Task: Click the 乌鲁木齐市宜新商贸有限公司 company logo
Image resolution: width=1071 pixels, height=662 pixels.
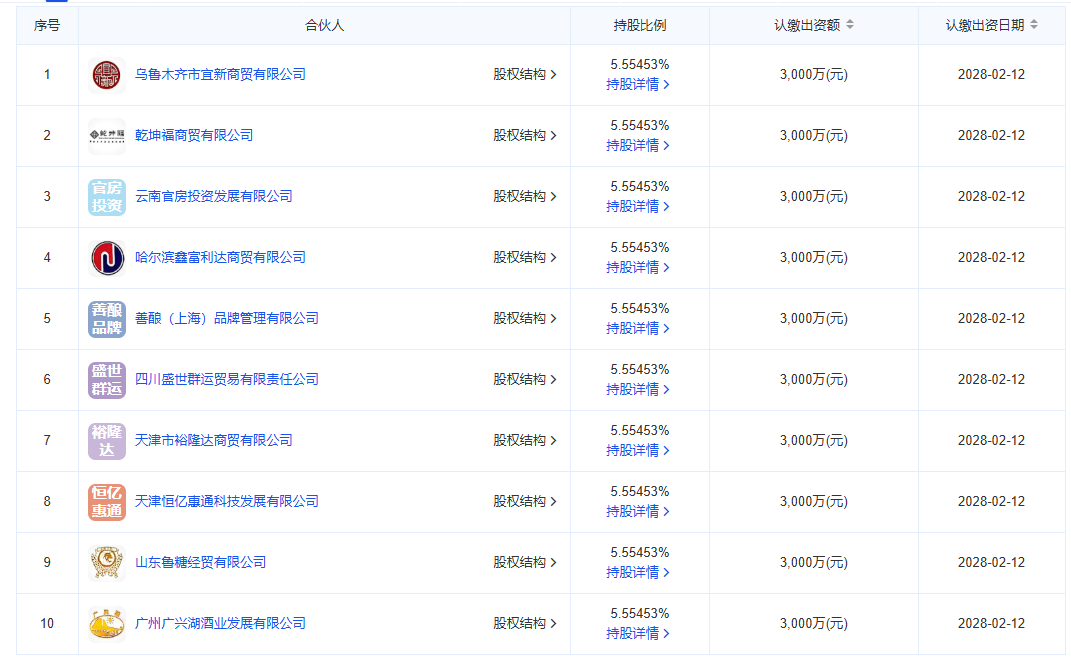Action: pos(107,74)
